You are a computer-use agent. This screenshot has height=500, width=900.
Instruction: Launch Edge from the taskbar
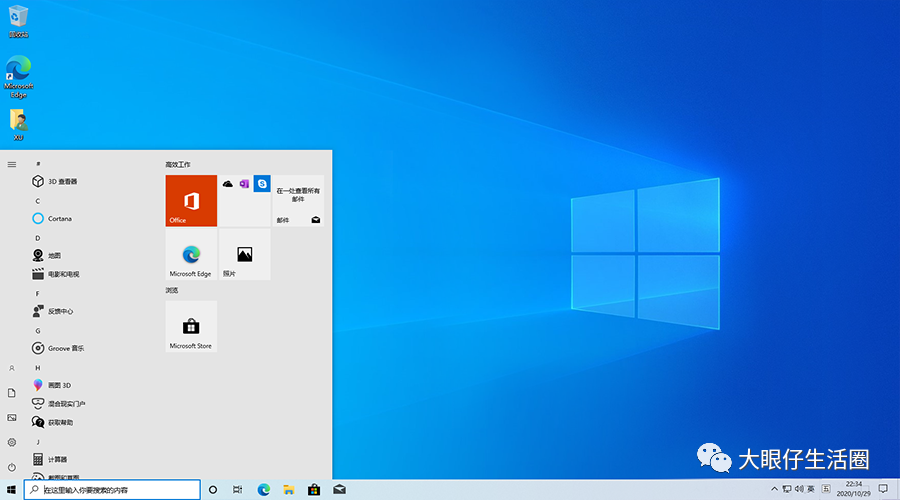coord(263,490)
